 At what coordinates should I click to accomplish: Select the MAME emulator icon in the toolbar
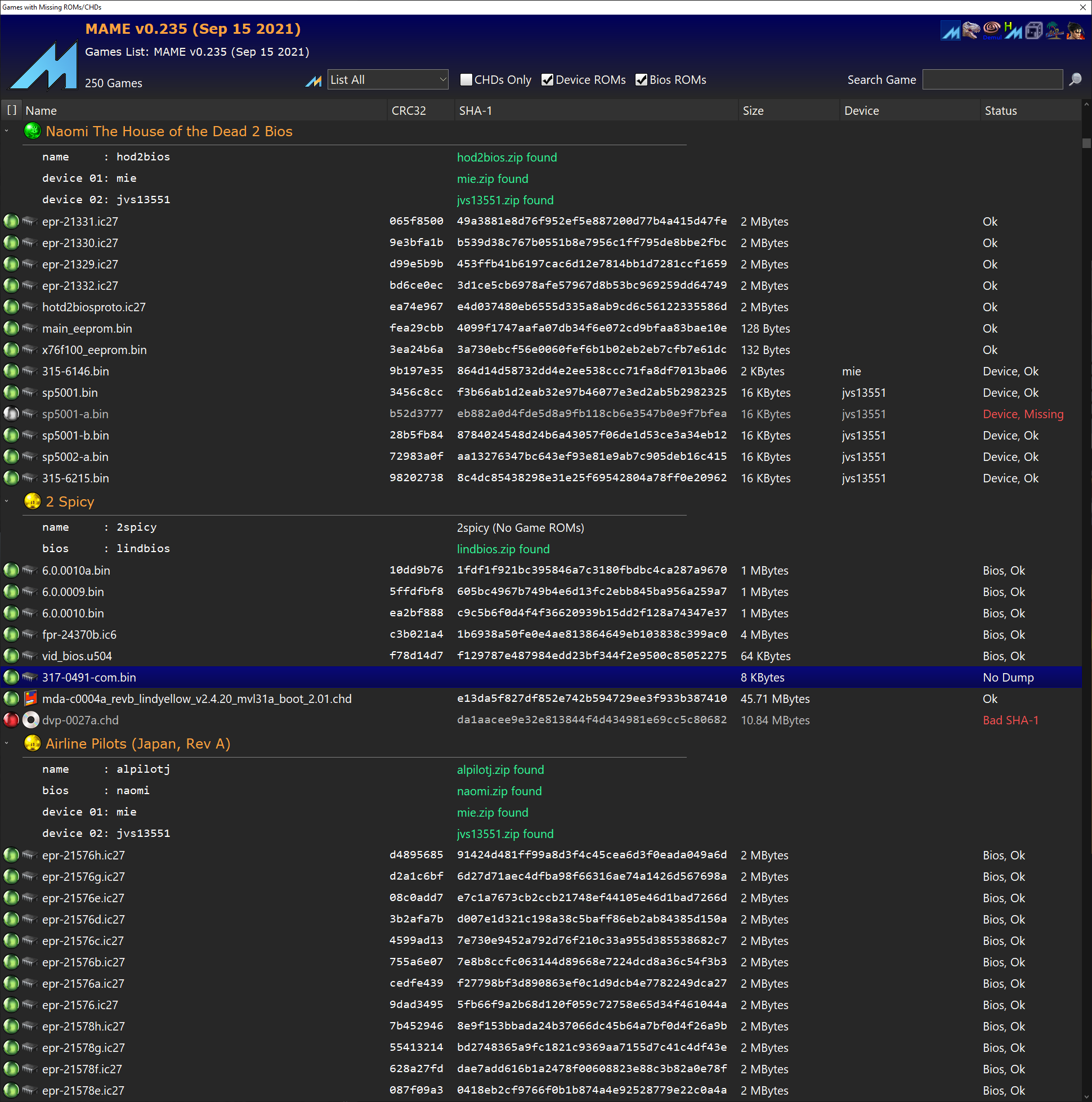pyautogui.click(x=950, y=31)
